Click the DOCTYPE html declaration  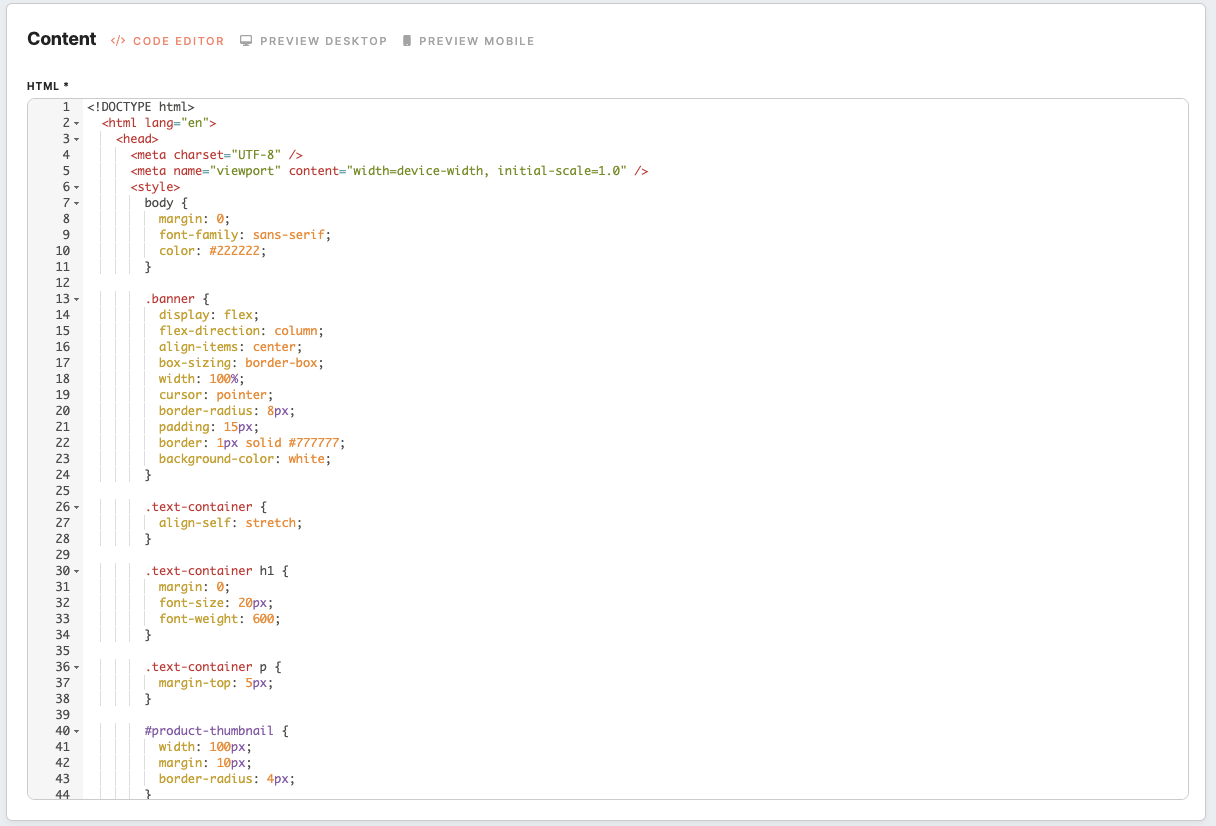tap(141, 107)
